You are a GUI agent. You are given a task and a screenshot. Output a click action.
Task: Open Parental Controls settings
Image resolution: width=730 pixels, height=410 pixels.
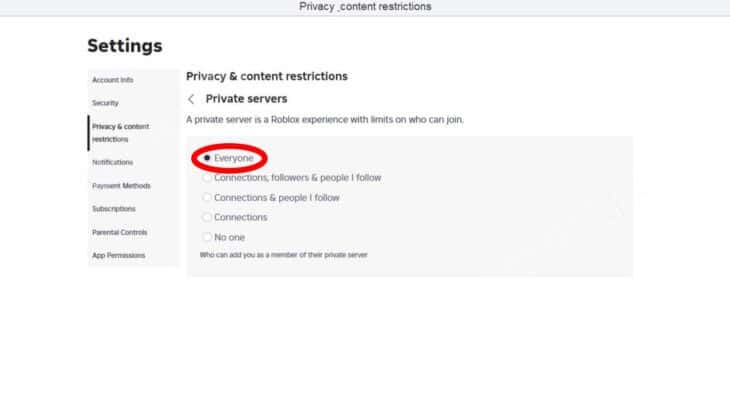pos(120,232)
